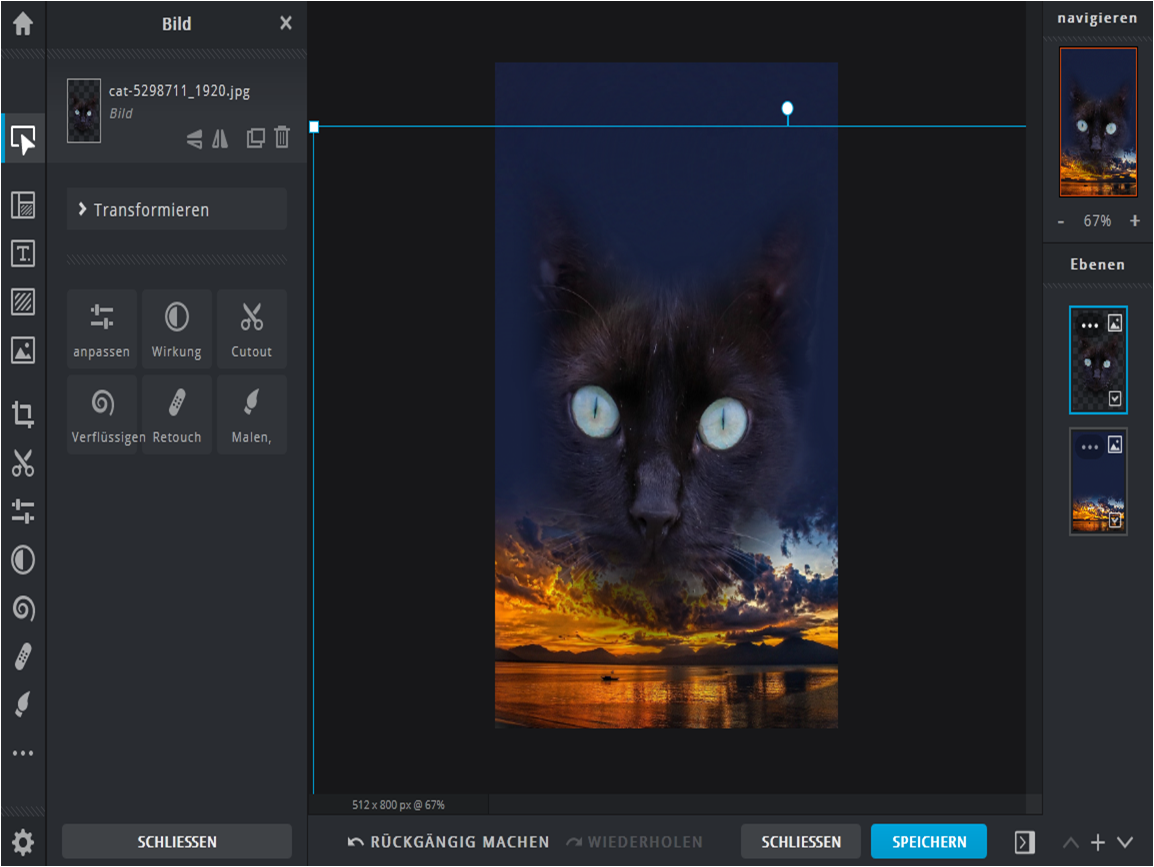Activate the crop tool in left toolbar
Screen dimensions: 1154x867
click(23, 414)
